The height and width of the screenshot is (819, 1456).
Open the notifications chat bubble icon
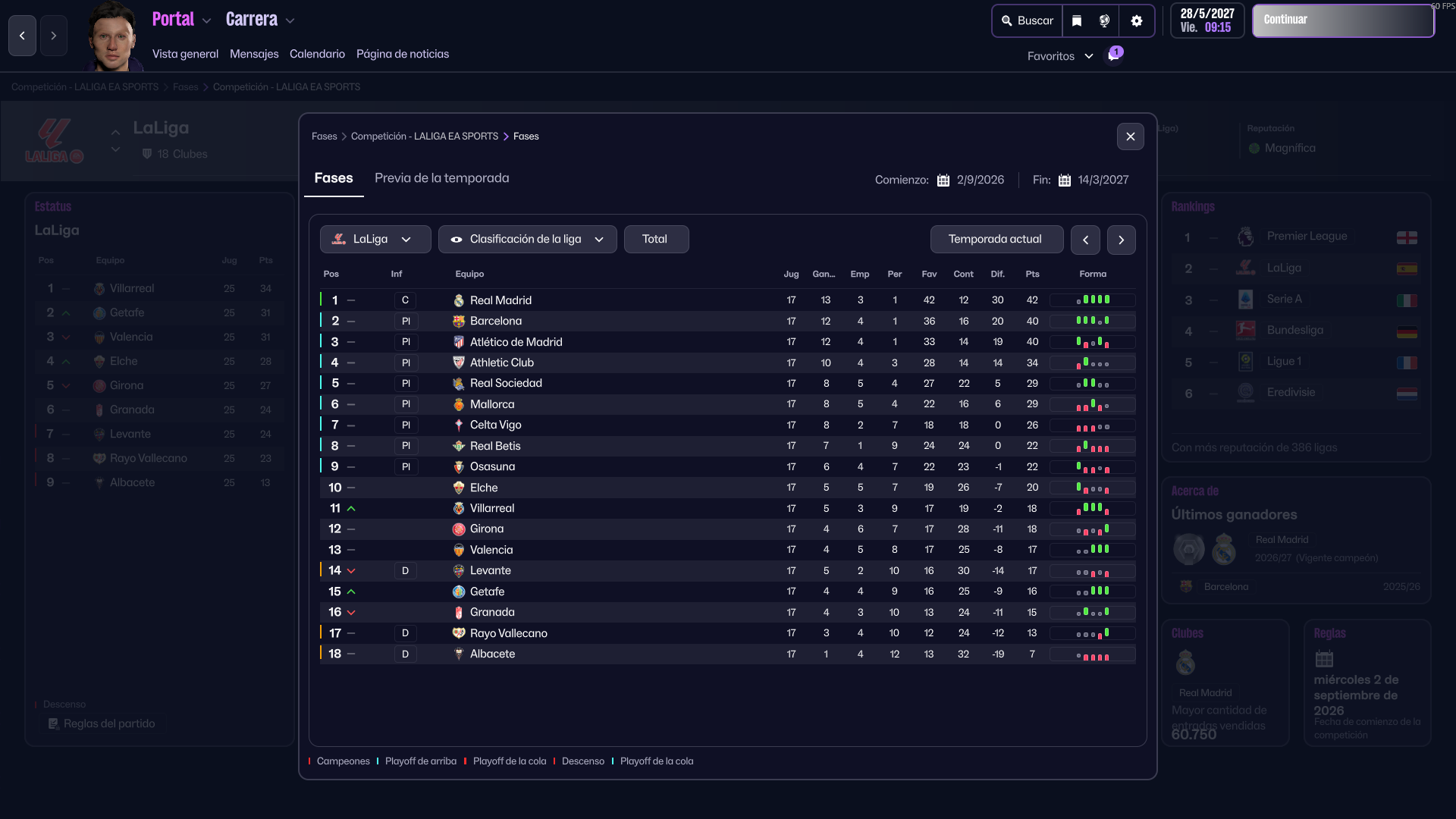(1113, 55)
